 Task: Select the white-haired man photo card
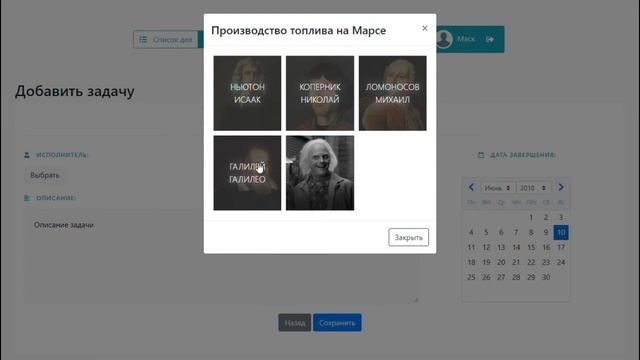320,173
